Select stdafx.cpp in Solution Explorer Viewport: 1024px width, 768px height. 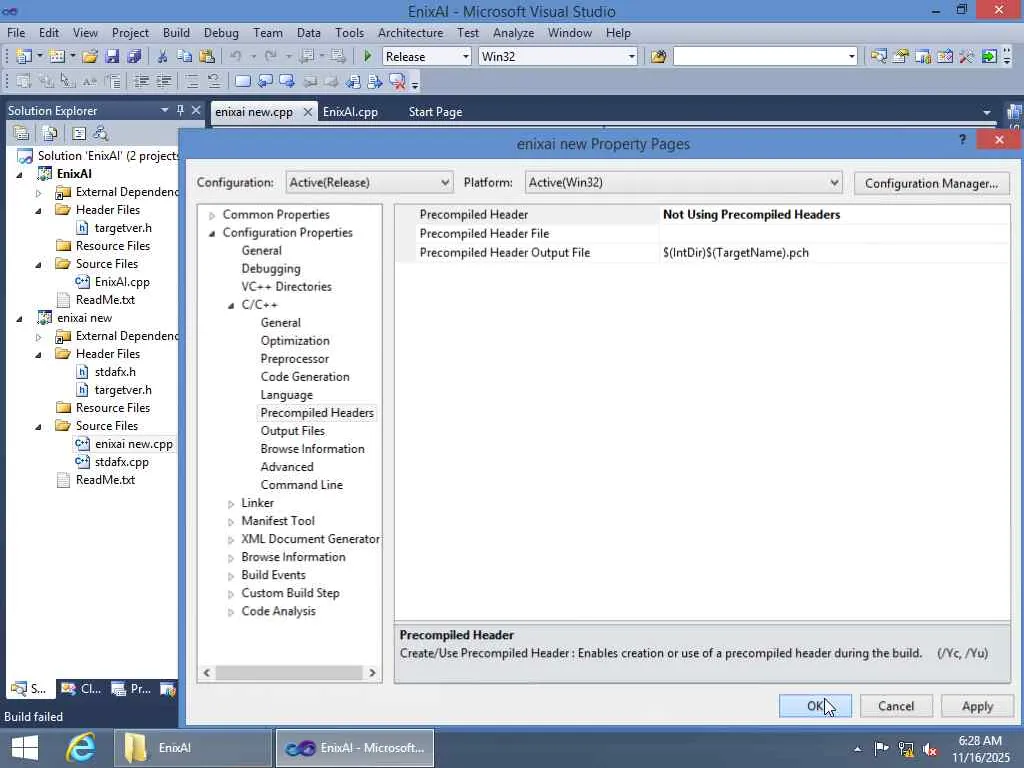tap(121, 462)
